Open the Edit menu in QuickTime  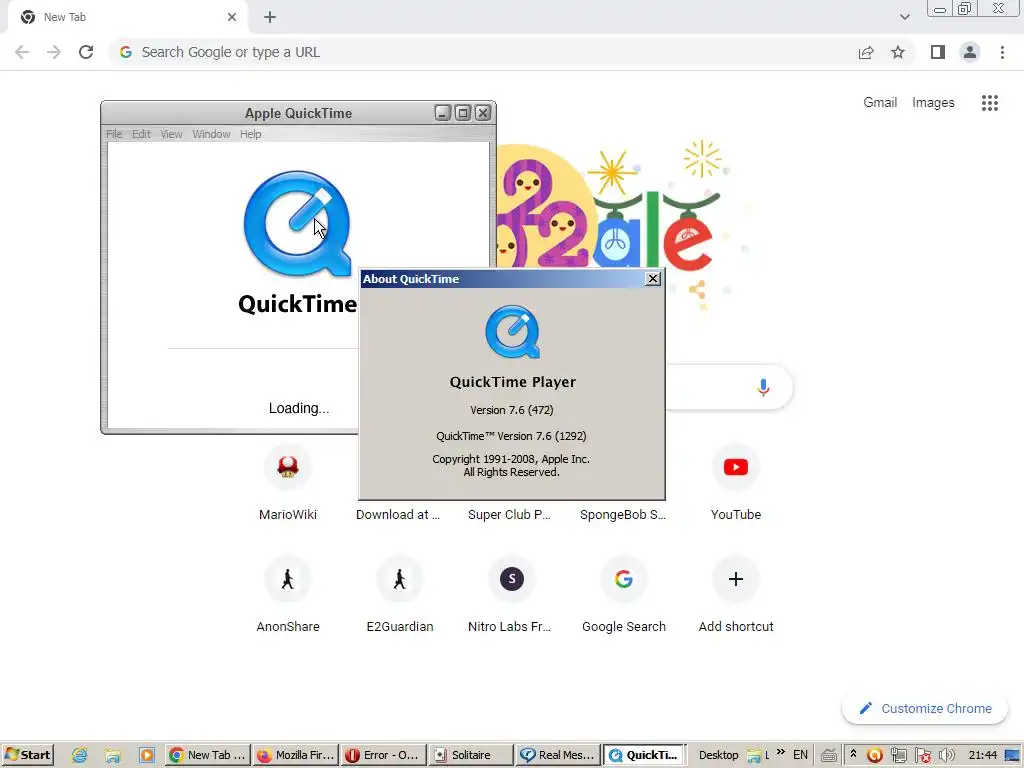click(x=141, y=134)
